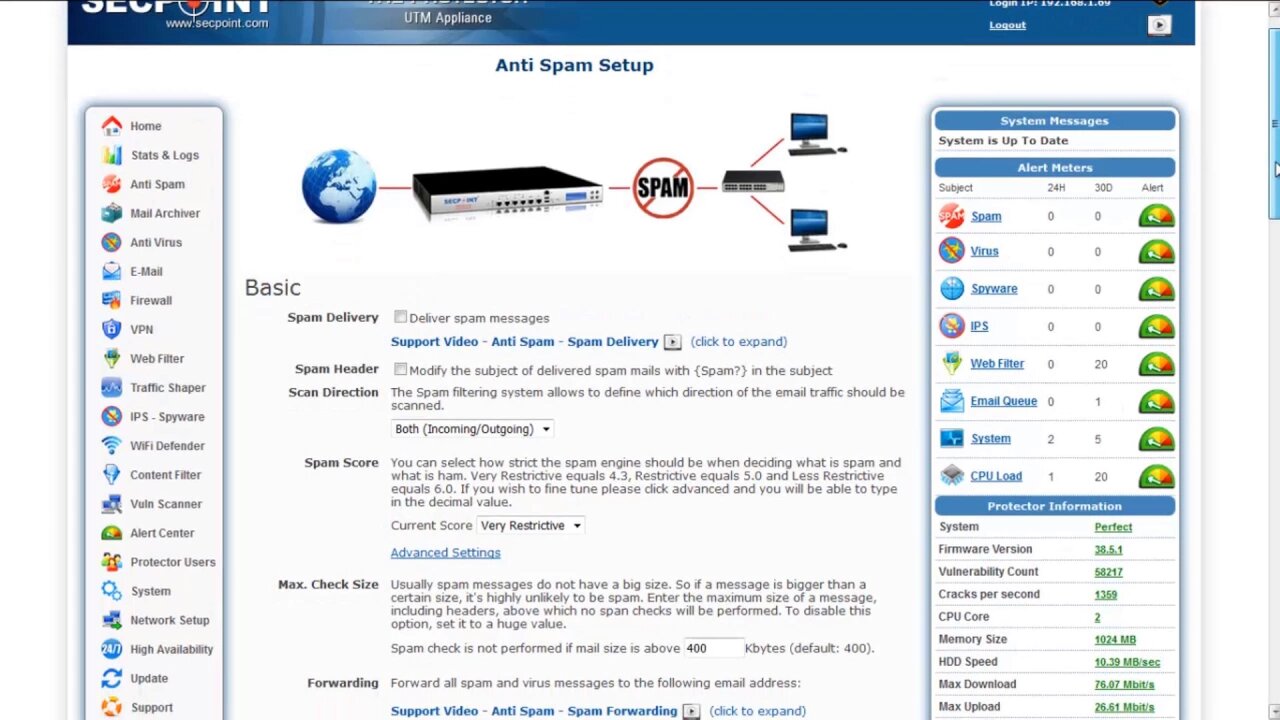This screenshot has width=1280, height=720.
Task: Toggle Modify the subject of spam mails checkbox
Action: 400,369
